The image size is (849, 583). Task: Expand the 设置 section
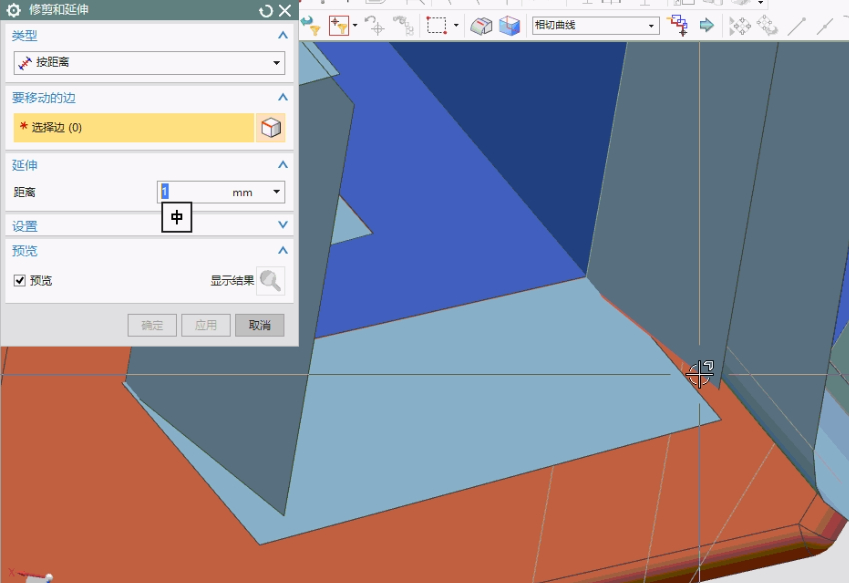click(x=283, y=225)
